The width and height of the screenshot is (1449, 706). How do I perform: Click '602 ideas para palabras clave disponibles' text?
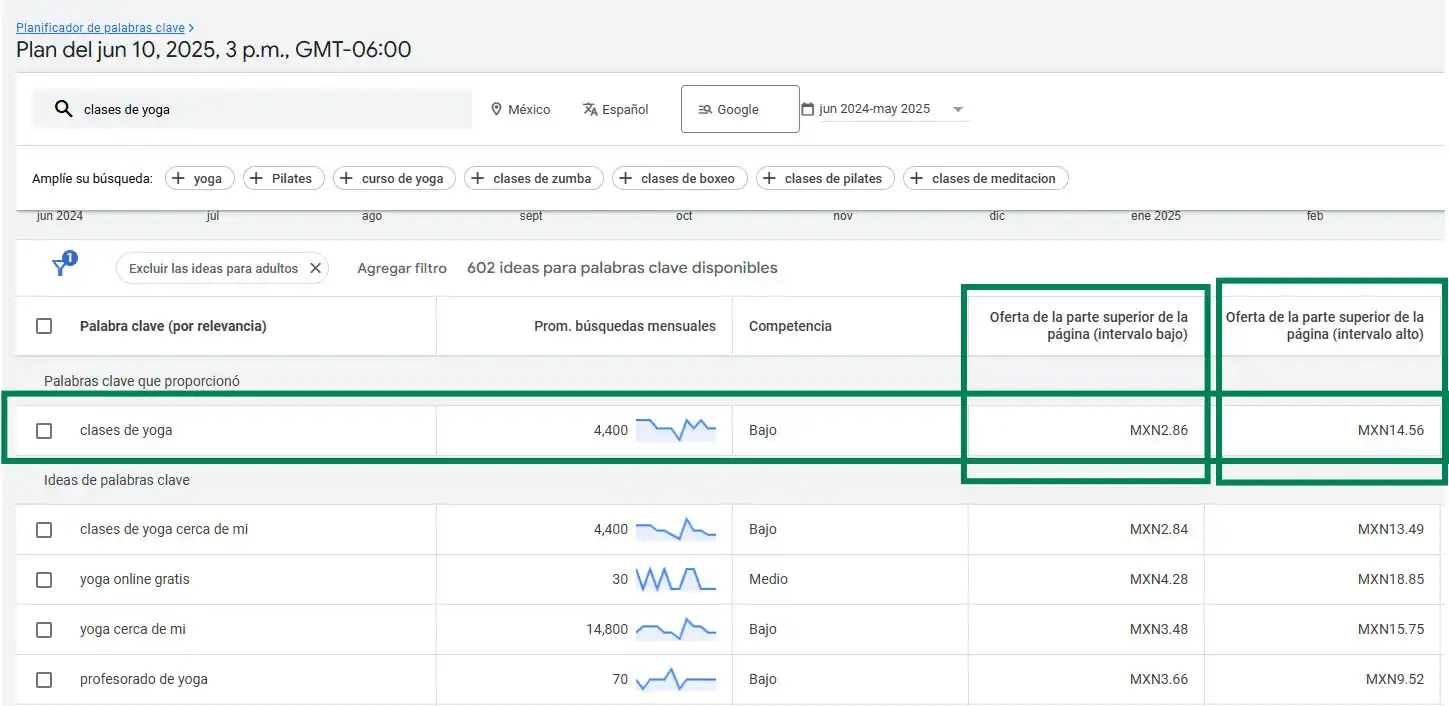click(x=622, y=267)
